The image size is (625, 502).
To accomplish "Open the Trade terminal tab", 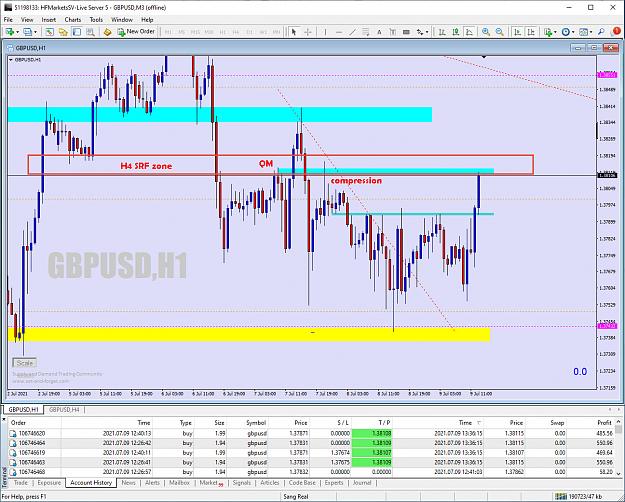I will click(21, 483).
